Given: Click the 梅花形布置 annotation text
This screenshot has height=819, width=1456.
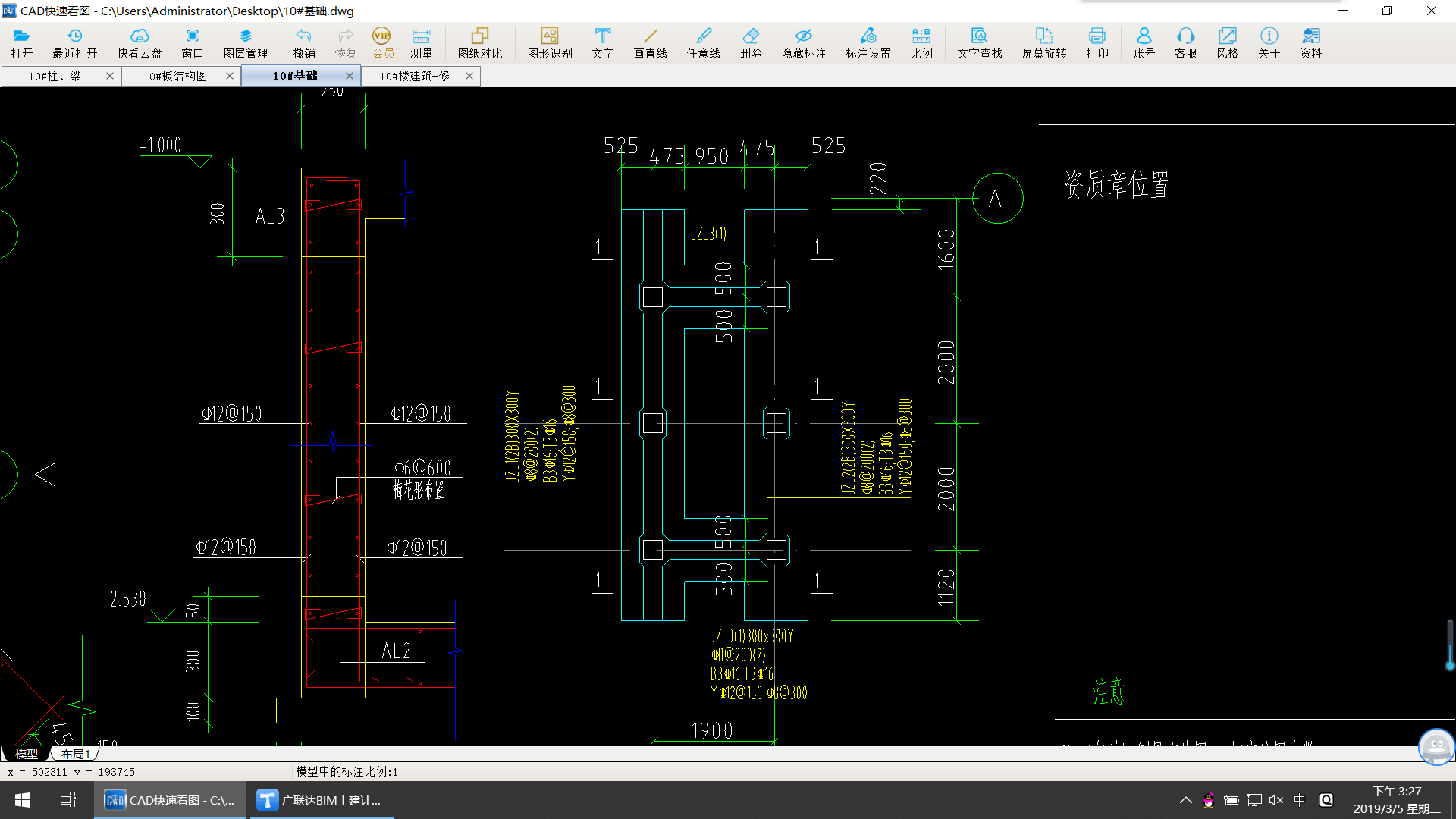Looking at the screenshot, I should [418, 491].
